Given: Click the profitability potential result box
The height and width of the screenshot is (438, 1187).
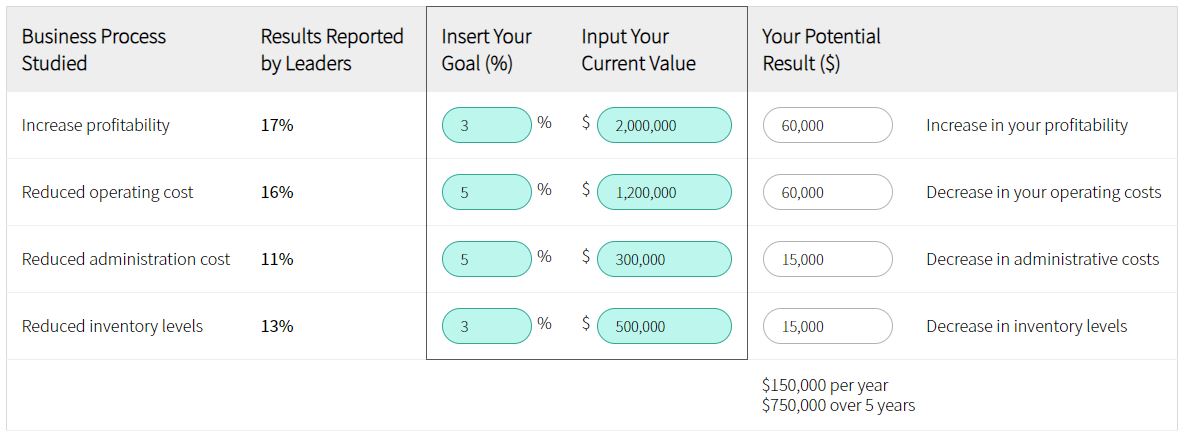Looking at the screenshot, I should 827,126.
